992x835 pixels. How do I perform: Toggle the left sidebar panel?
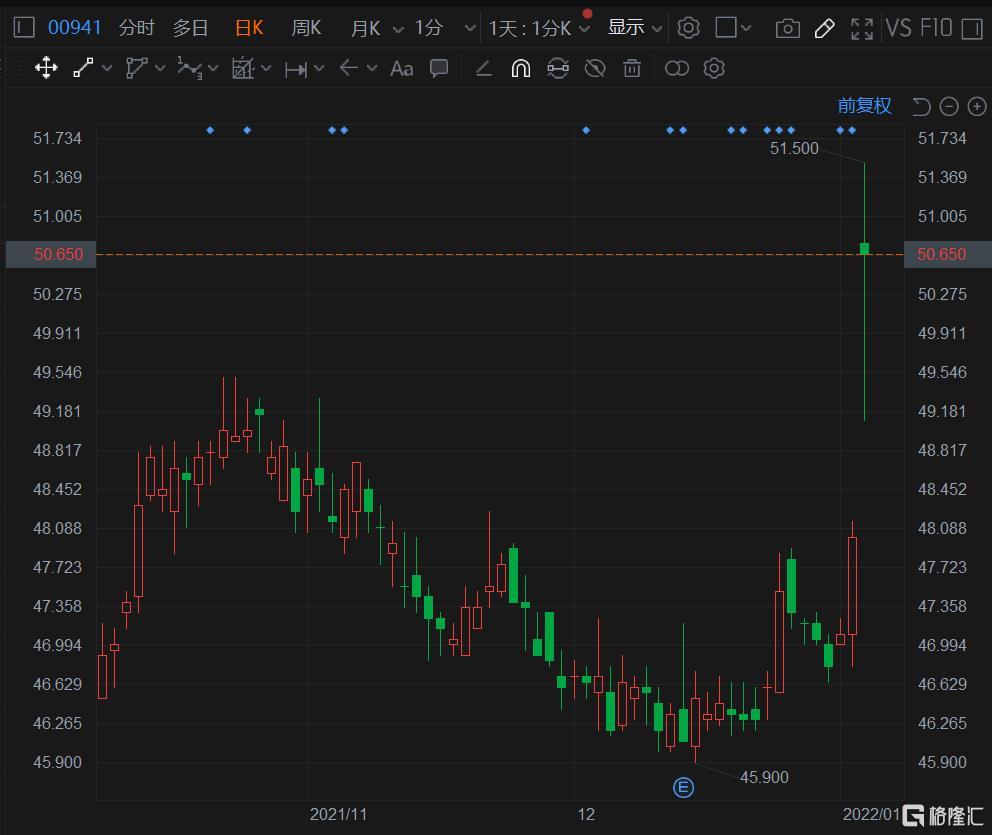coord(24,27)
